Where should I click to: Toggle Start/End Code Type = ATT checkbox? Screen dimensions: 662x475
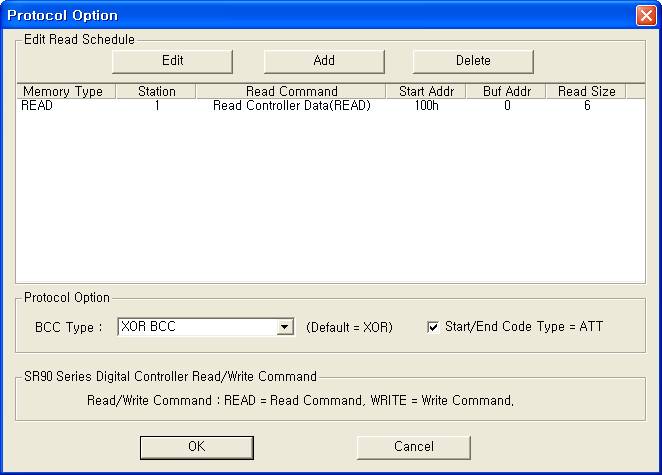tap(433, 327)
